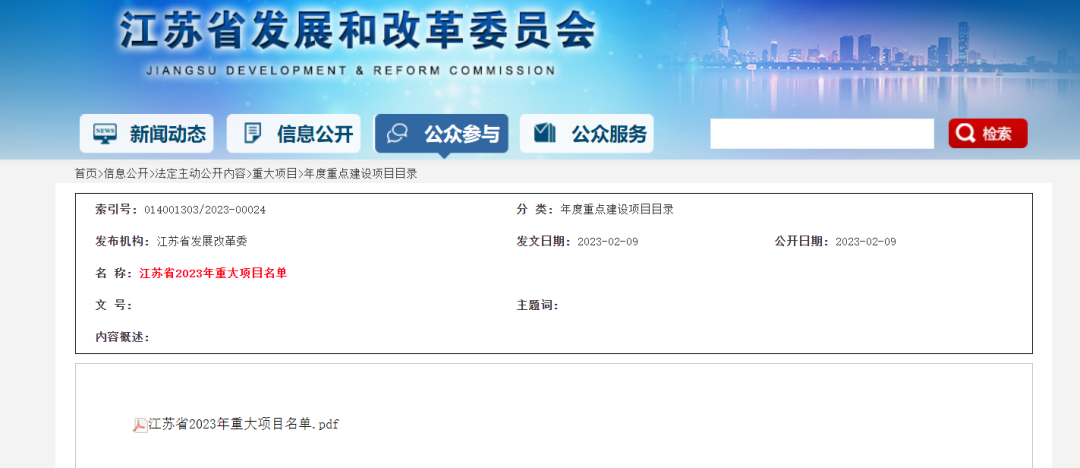Click the book icon beside 公众服务
This screenshot has width=1080, height=468.
tap(545, 133)
